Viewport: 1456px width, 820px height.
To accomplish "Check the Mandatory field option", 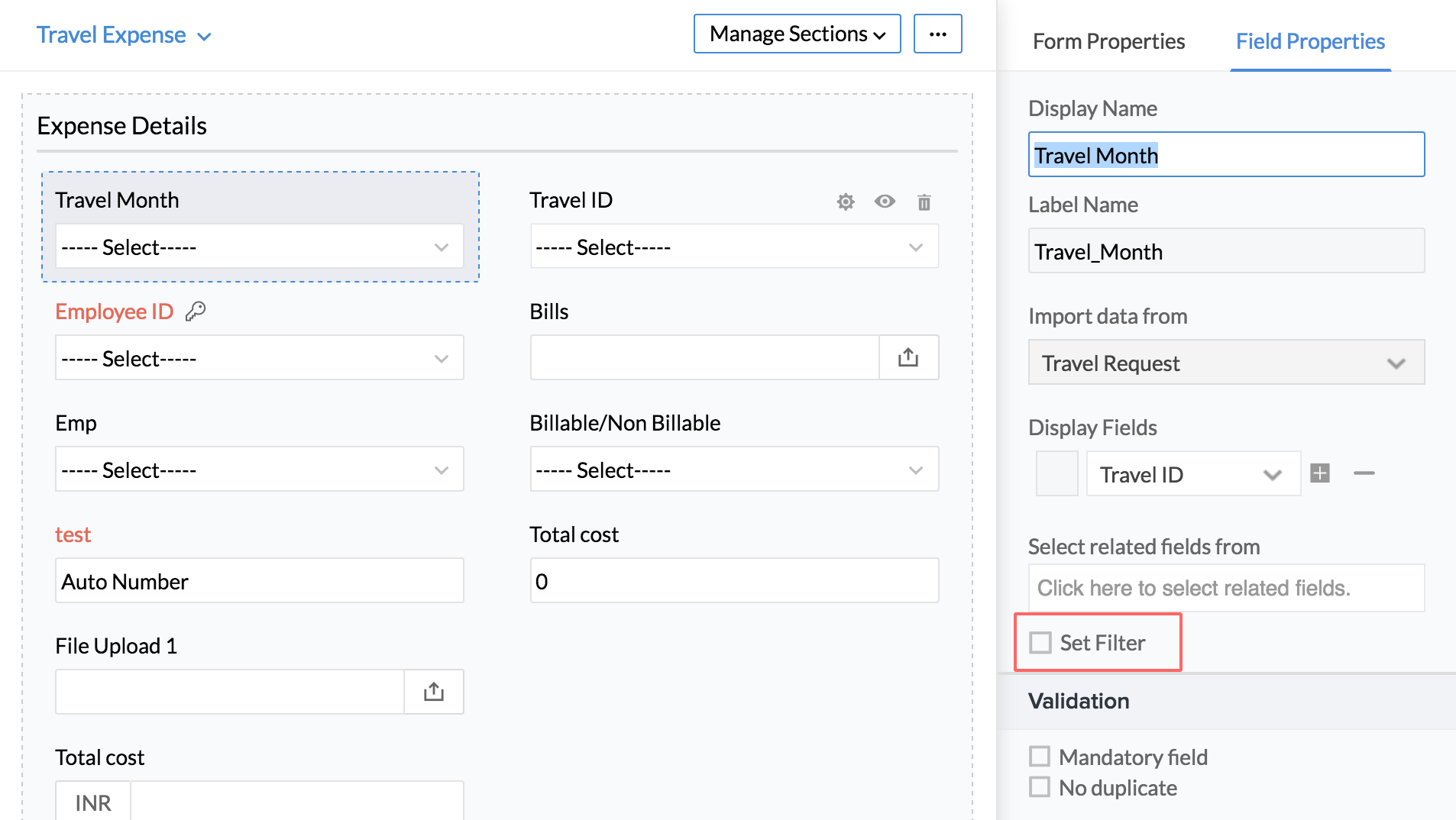I will pos(1040,757).
